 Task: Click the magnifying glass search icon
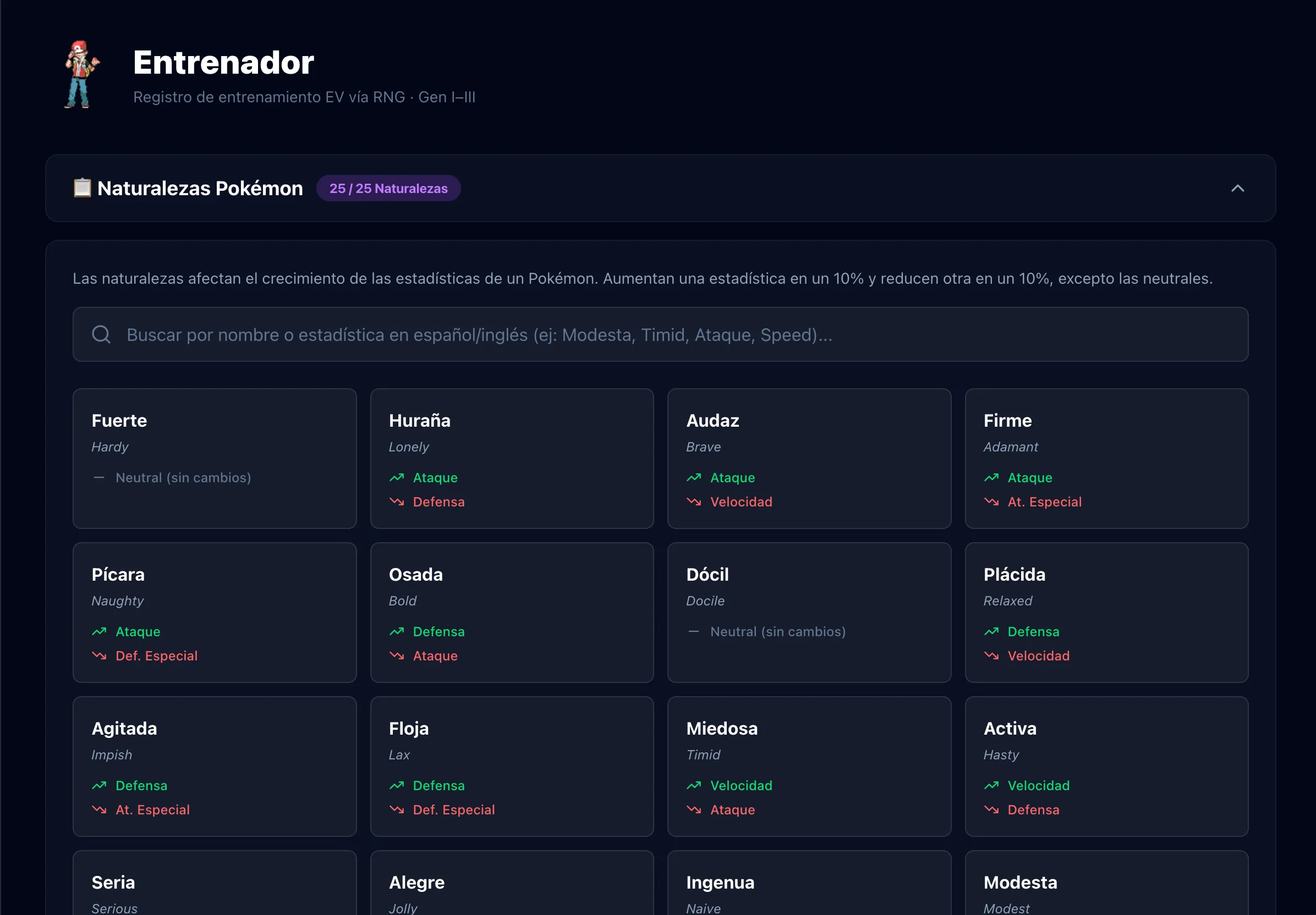tap(101, 334)
